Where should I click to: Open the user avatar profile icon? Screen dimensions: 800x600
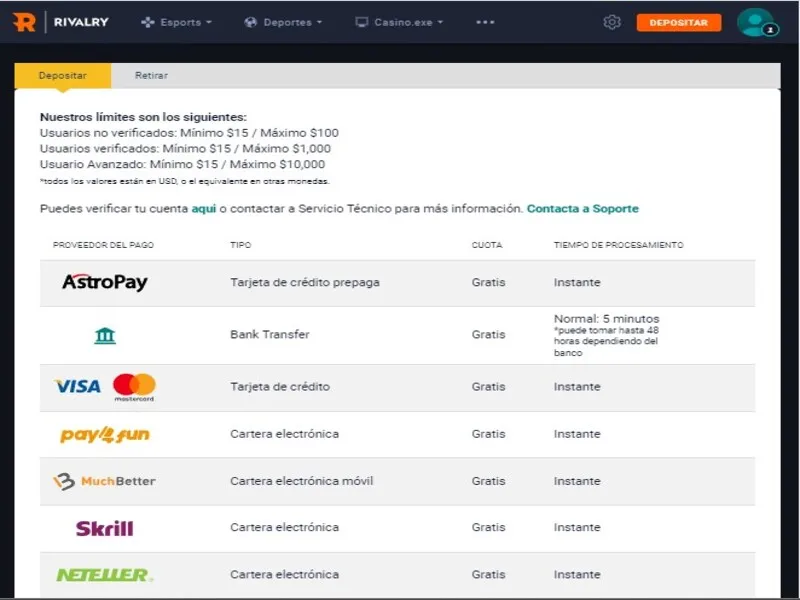pyautogui.click(x=755, y=22)
